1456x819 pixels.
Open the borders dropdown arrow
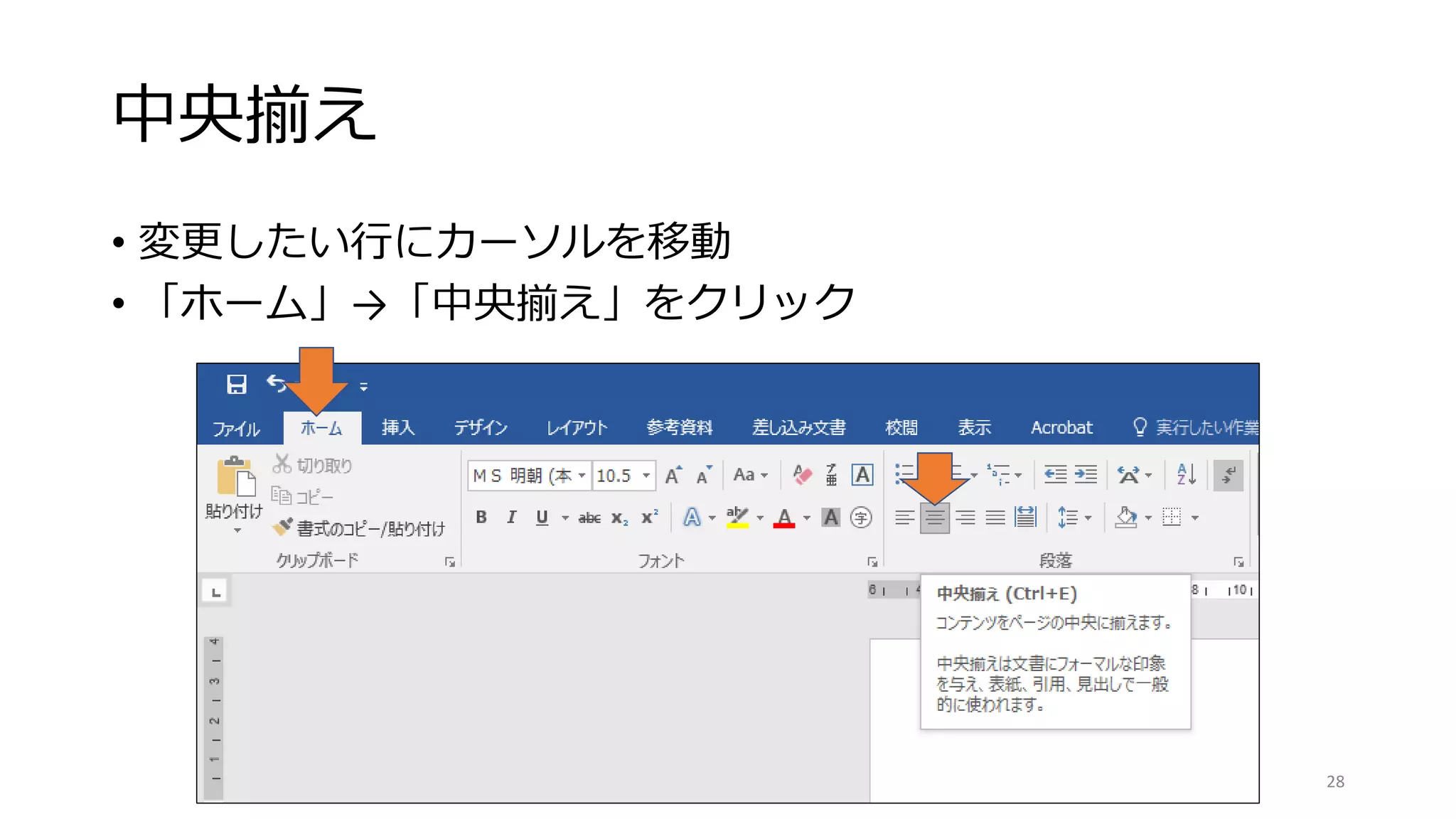[1195, 518]
